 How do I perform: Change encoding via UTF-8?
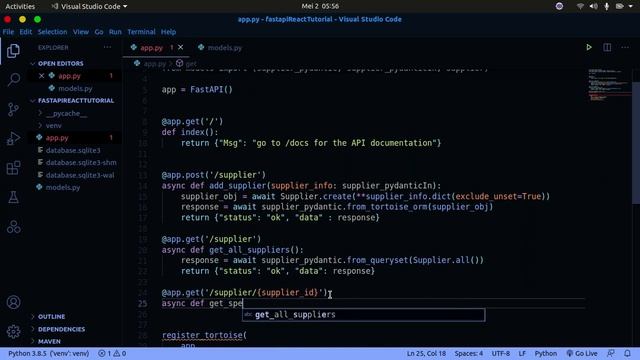coord(501,353)
